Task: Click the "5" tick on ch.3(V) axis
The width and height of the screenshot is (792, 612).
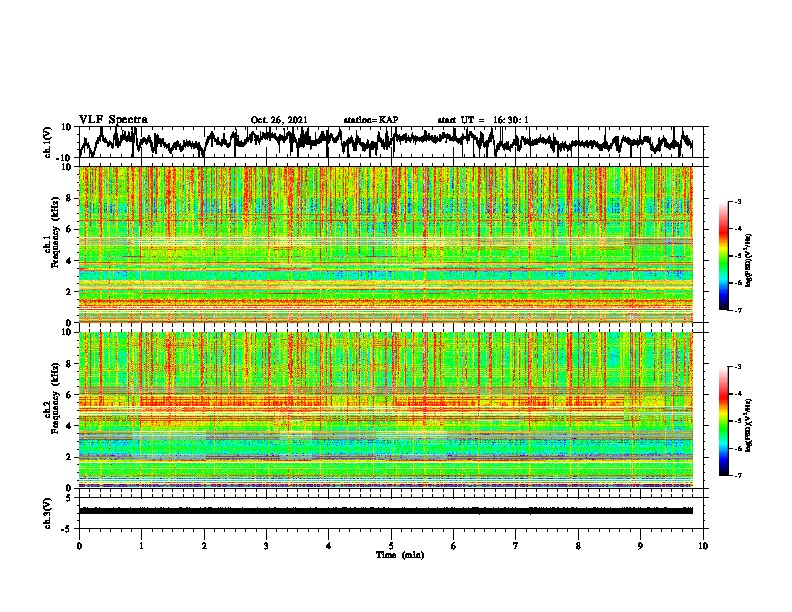Action: (70, 498)
